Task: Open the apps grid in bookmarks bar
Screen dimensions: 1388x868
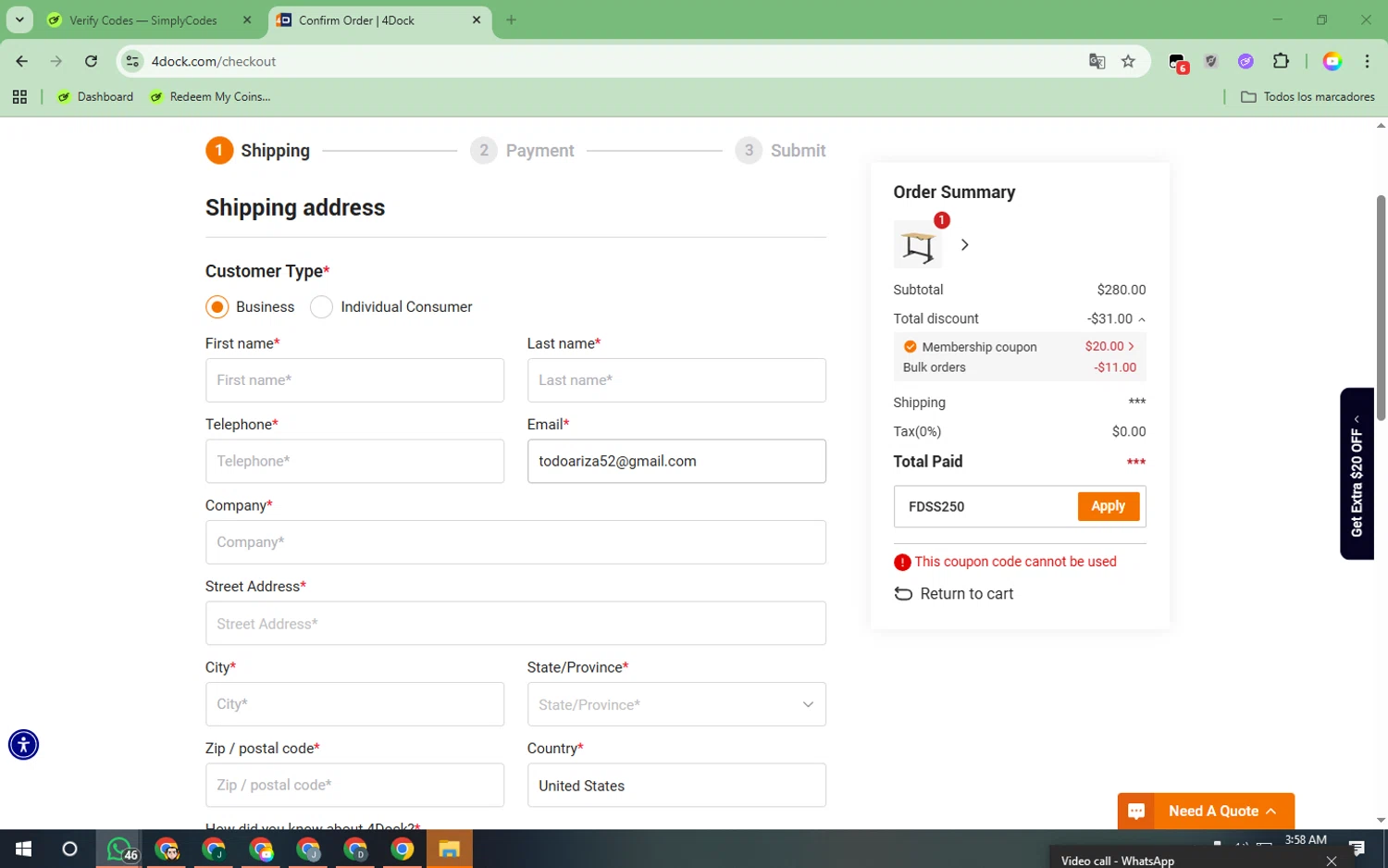Action: pos(19,96)
